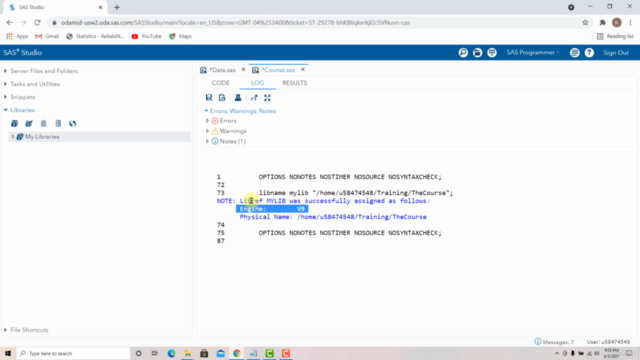This screenshot has height=360, width=640.
Task: Switch to the RESULTS tab
Action: [x=295, y=83]
